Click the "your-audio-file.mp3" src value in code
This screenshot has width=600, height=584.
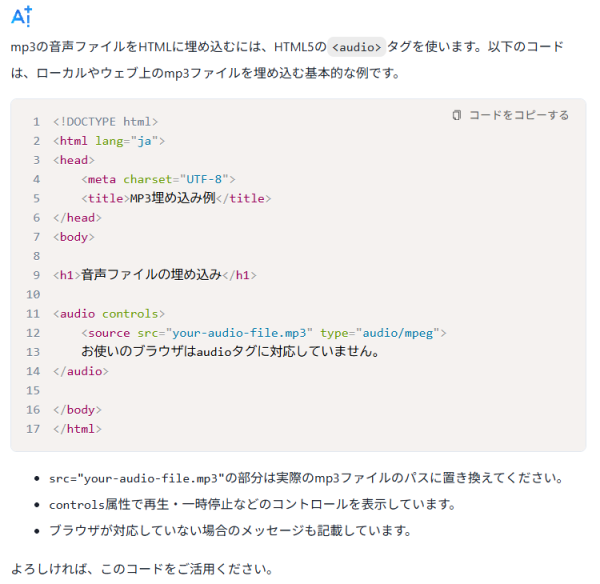[x=240, y=332]
